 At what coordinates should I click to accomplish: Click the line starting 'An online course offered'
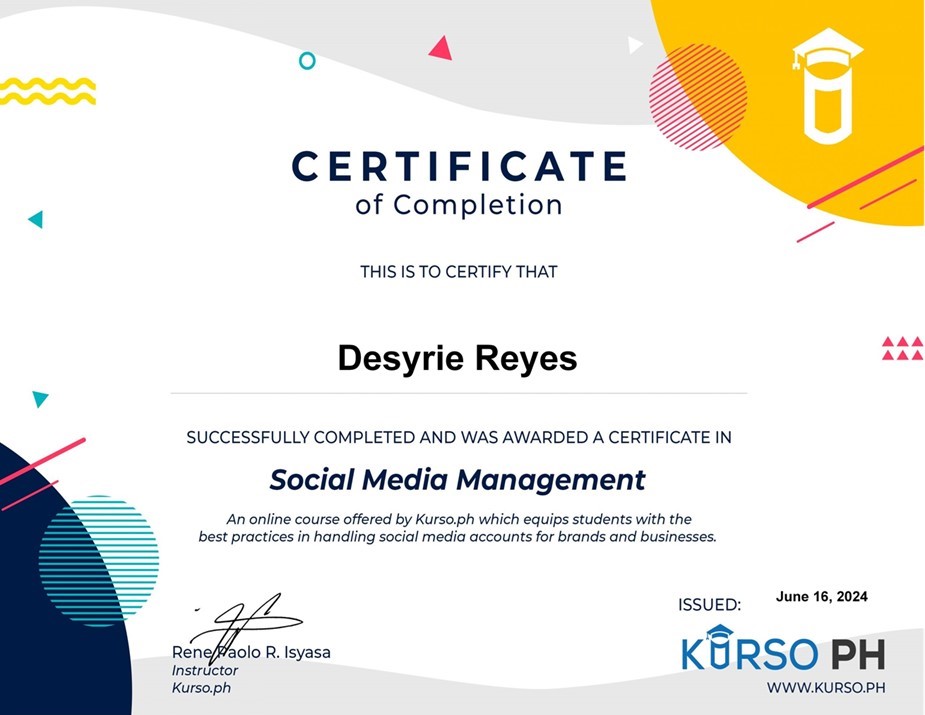pos(459,519)
